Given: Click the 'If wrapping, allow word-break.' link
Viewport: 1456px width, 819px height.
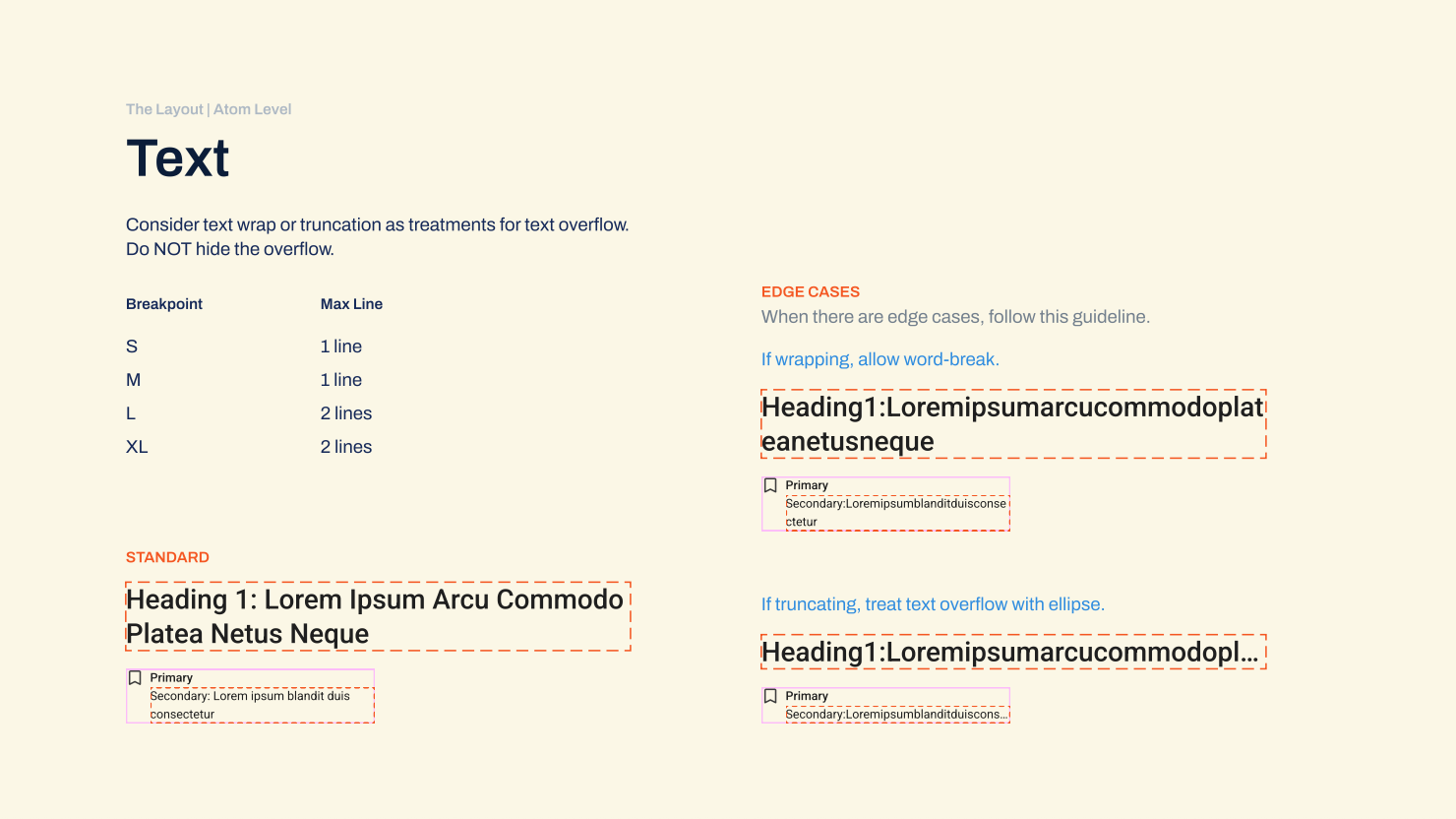Looking at the screenshot, I should 880,359.
